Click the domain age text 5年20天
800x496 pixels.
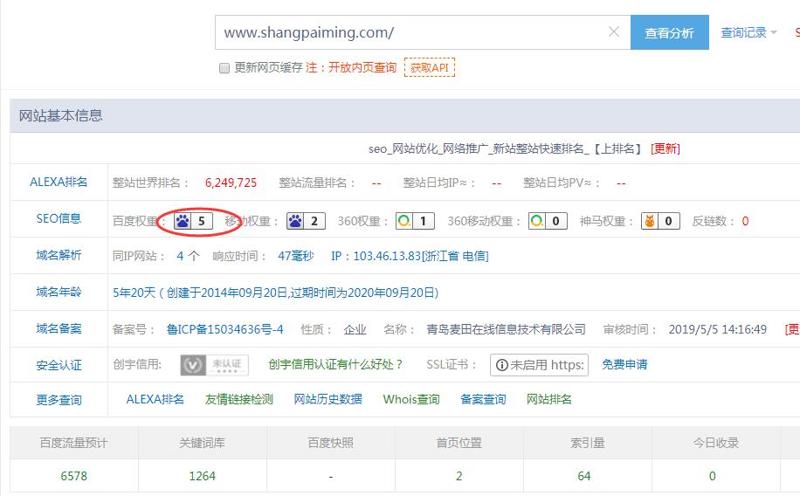click(134, 292)
